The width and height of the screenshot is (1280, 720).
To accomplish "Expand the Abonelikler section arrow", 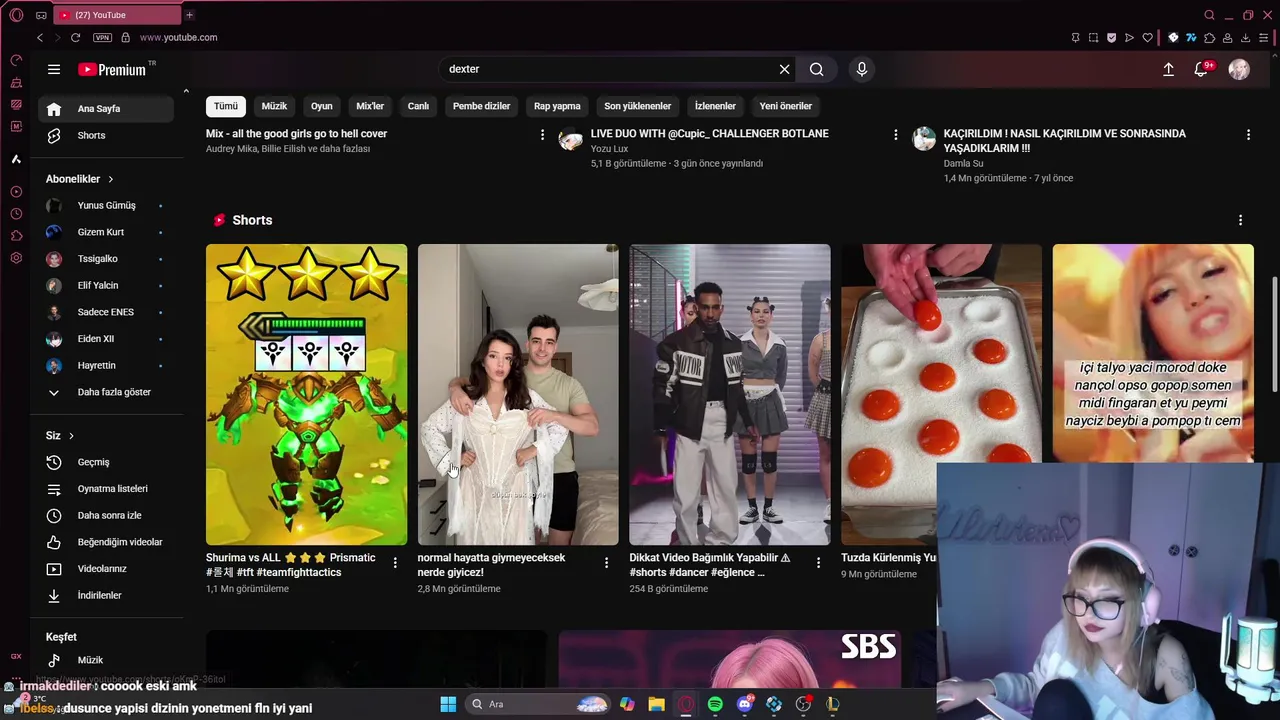I will (x=110, y=179).
